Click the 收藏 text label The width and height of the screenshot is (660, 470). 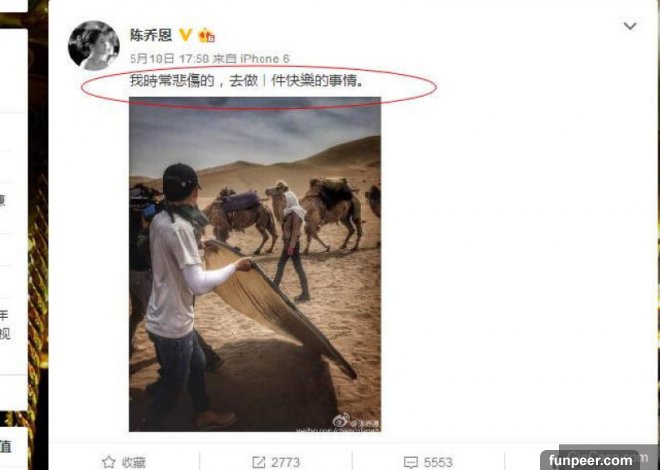click(x=134, y=462)
